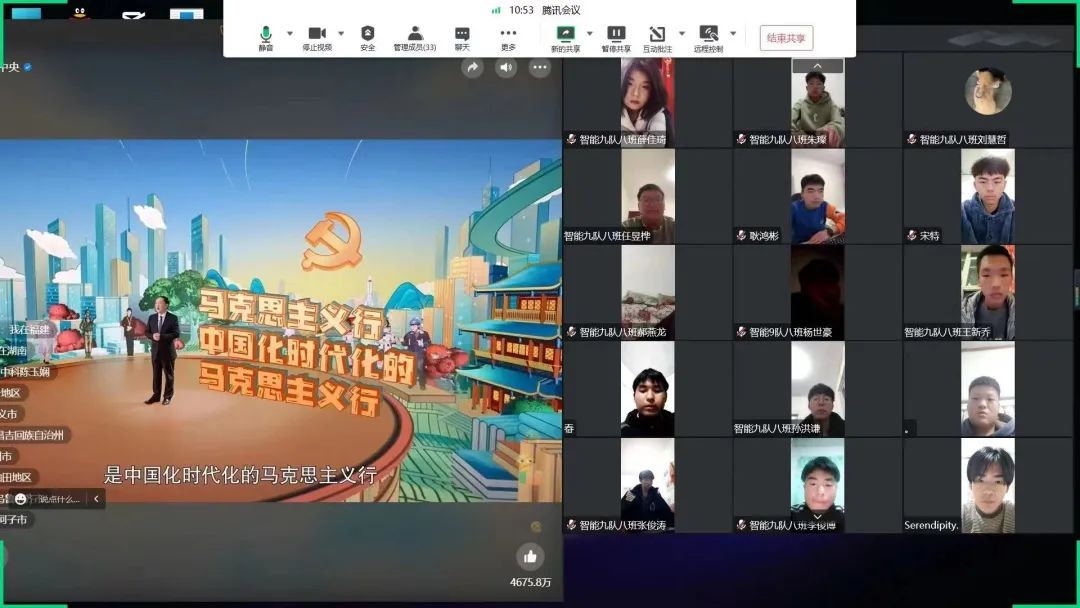Screen dimensions: 1080x608
Task: Open the emoji picker in the comment box
Action: coord(21,499)
